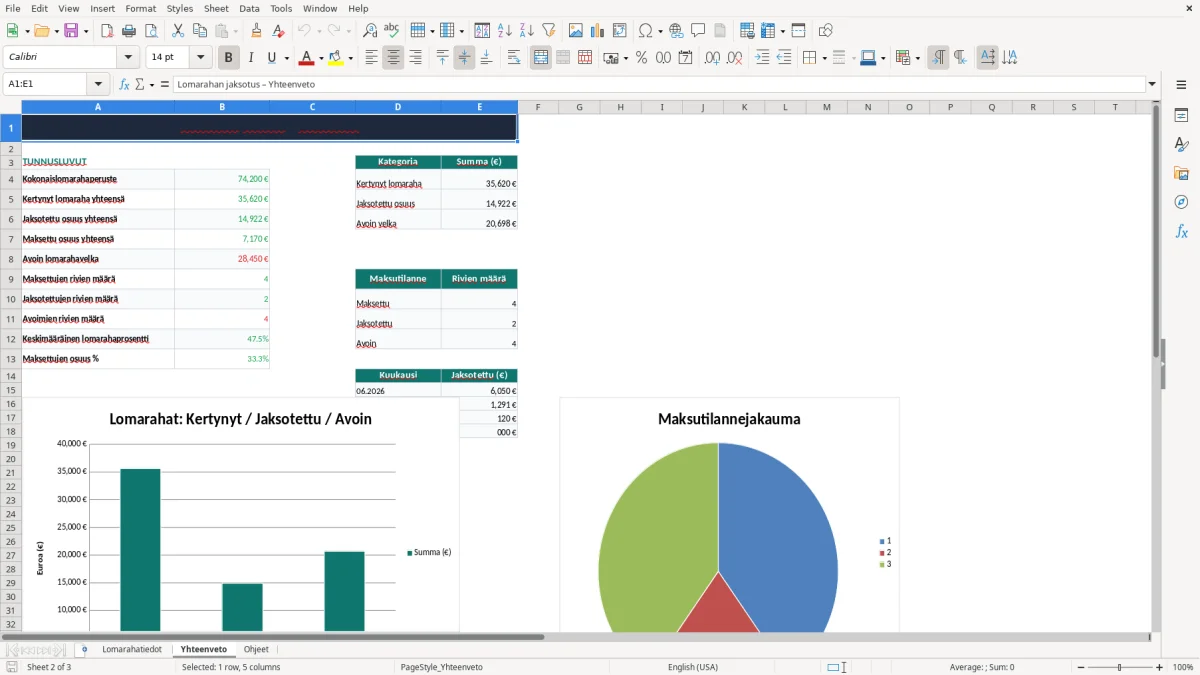Click the Save document icon
This screenshot has height=675, width=1200.
pos(72,31)
